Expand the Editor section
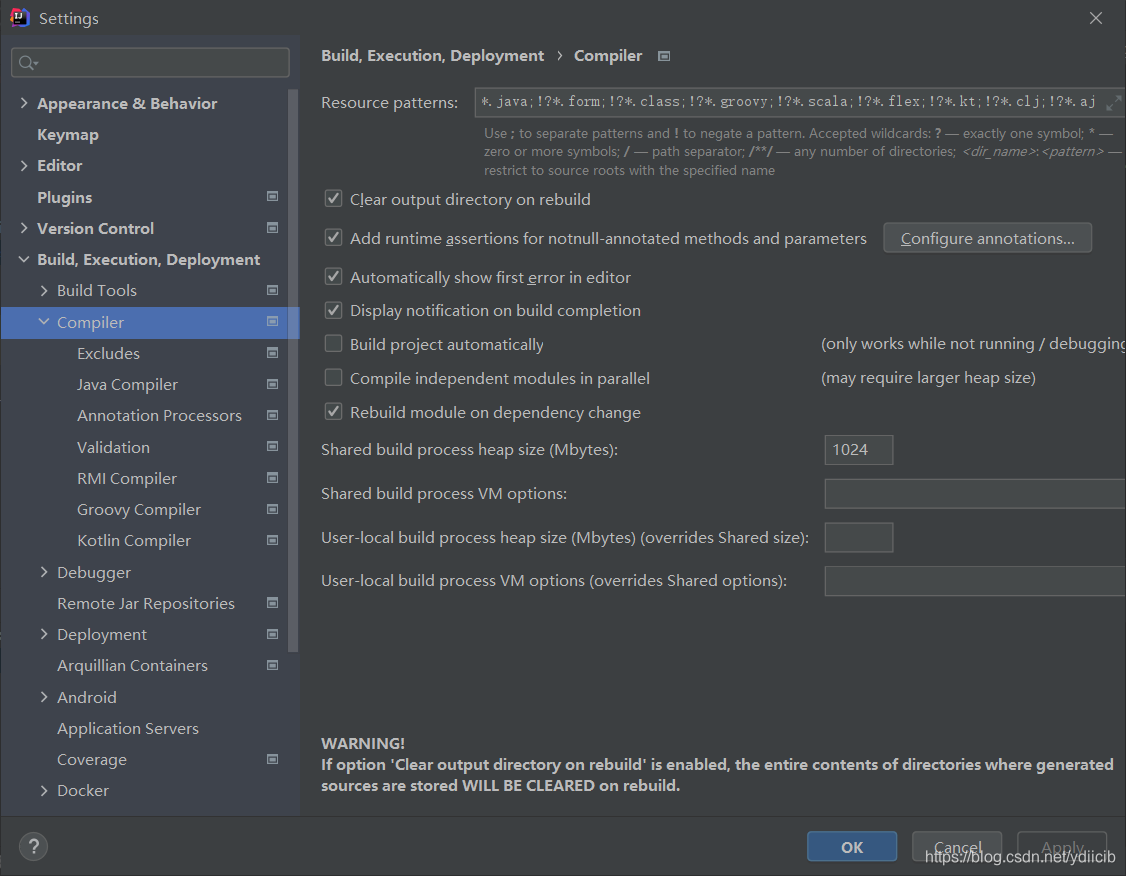 click(24, 166)
